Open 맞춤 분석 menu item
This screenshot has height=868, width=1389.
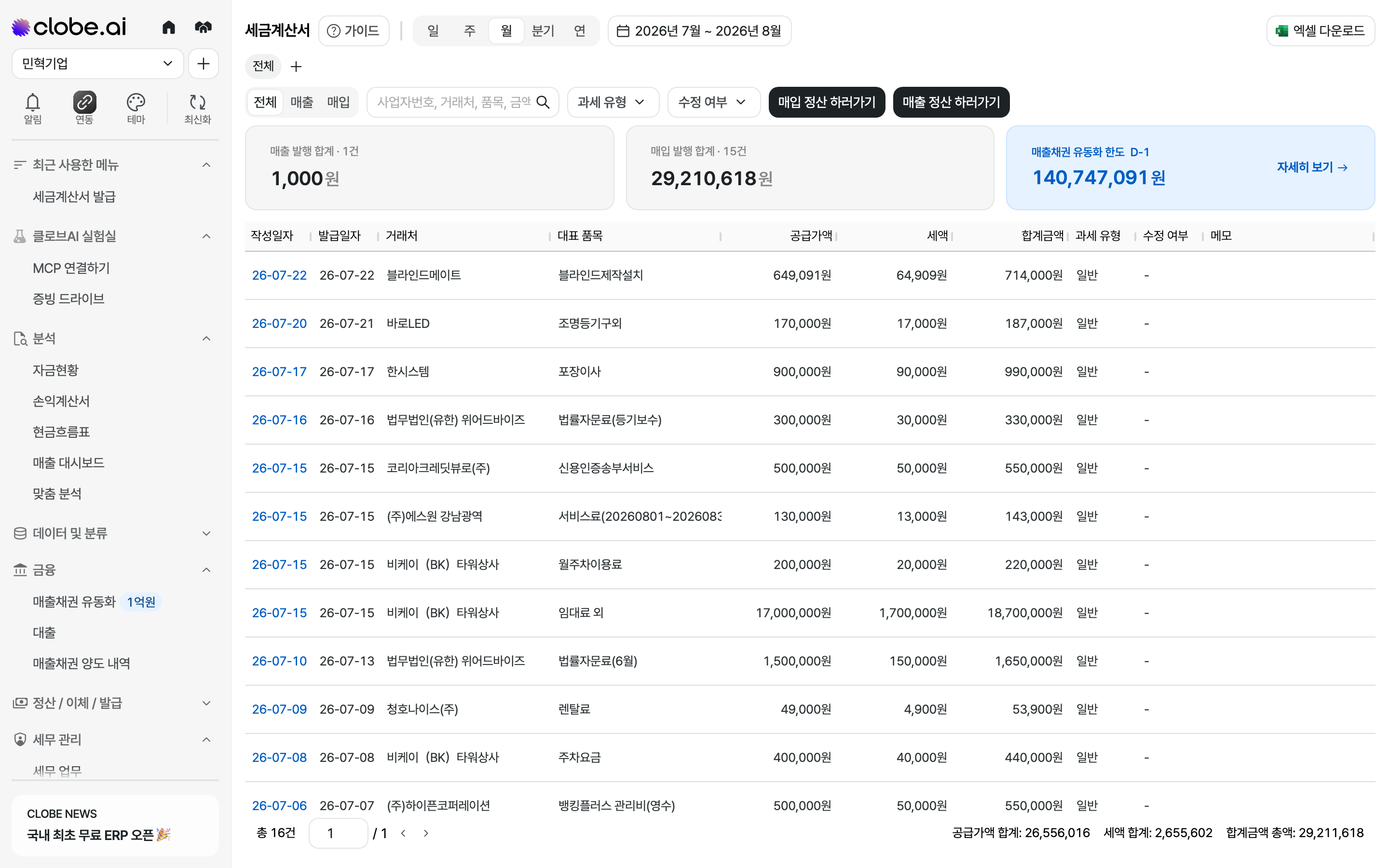tap(57, 494)
